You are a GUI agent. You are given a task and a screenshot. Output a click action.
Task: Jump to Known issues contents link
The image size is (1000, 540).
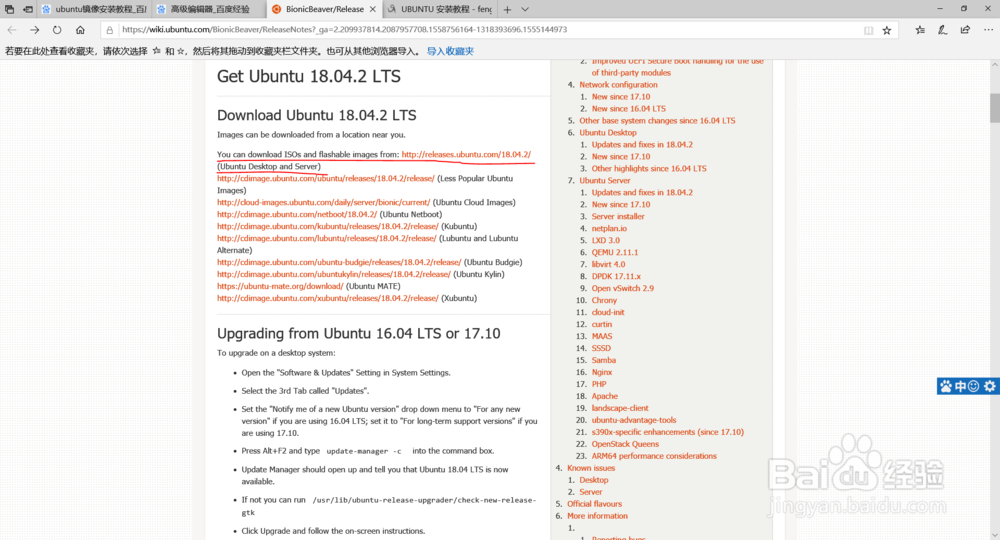pos(591,468)
